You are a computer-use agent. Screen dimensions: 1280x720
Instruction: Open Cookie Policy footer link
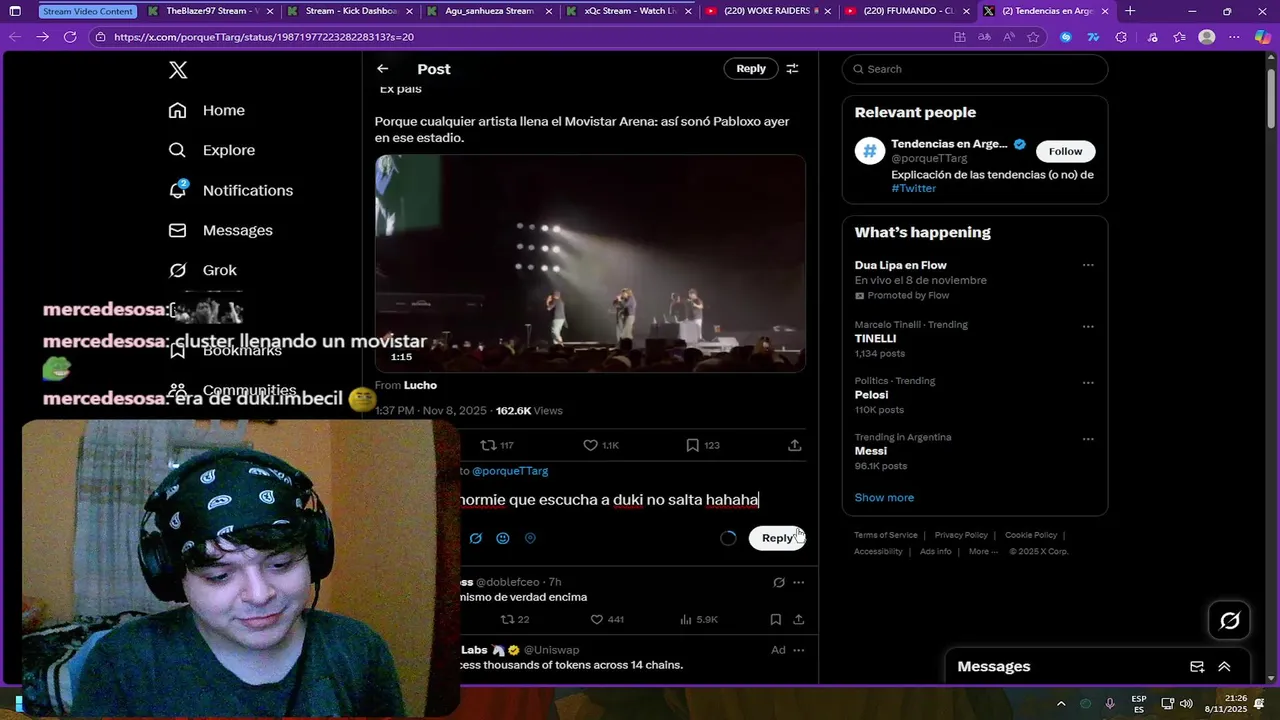click(1031, 535)
